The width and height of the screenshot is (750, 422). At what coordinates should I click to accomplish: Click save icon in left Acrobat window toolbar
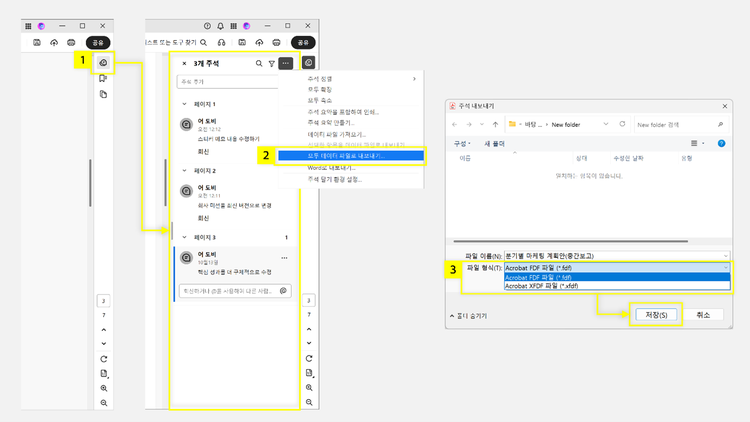tap(37, 43)
